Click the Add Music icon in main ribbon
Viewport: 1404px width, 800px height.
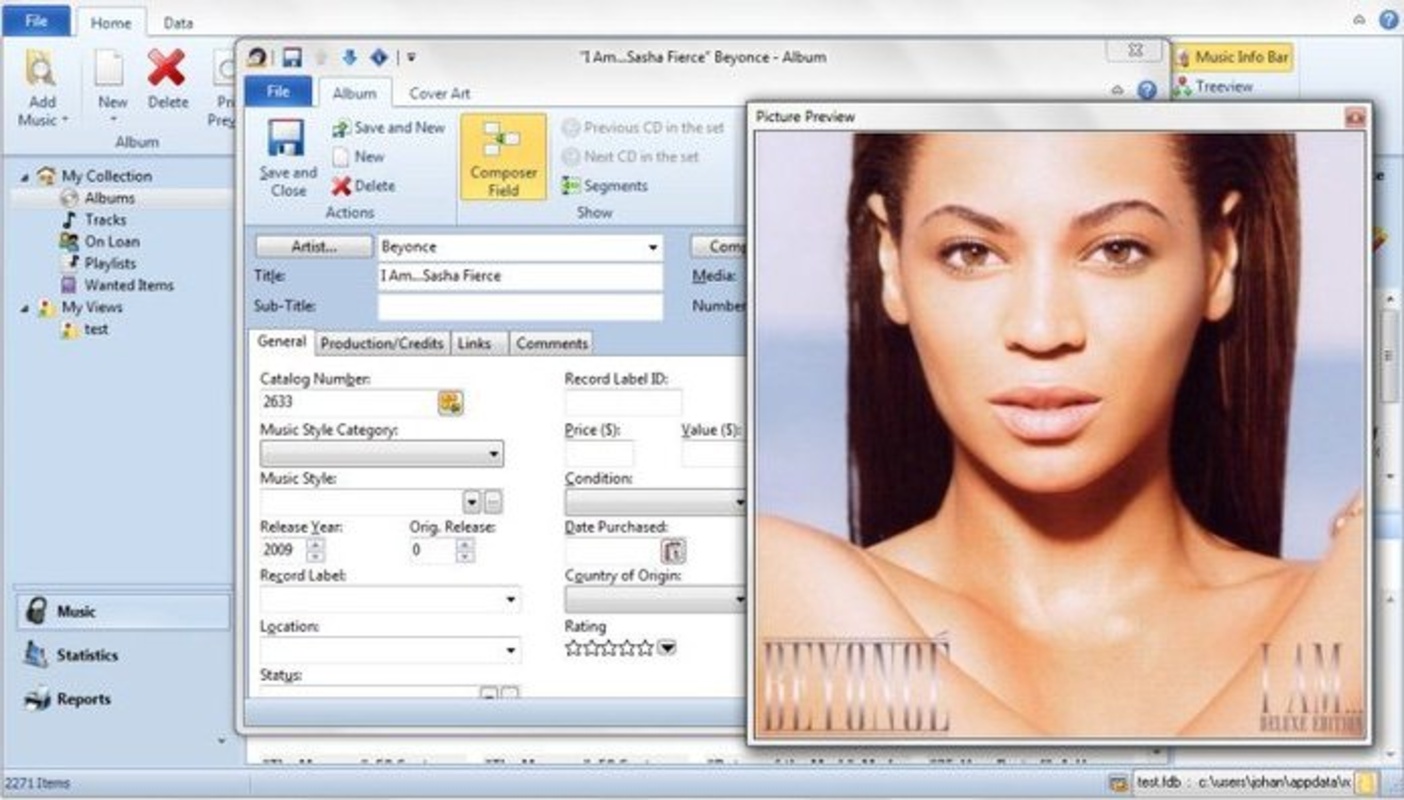41,69
